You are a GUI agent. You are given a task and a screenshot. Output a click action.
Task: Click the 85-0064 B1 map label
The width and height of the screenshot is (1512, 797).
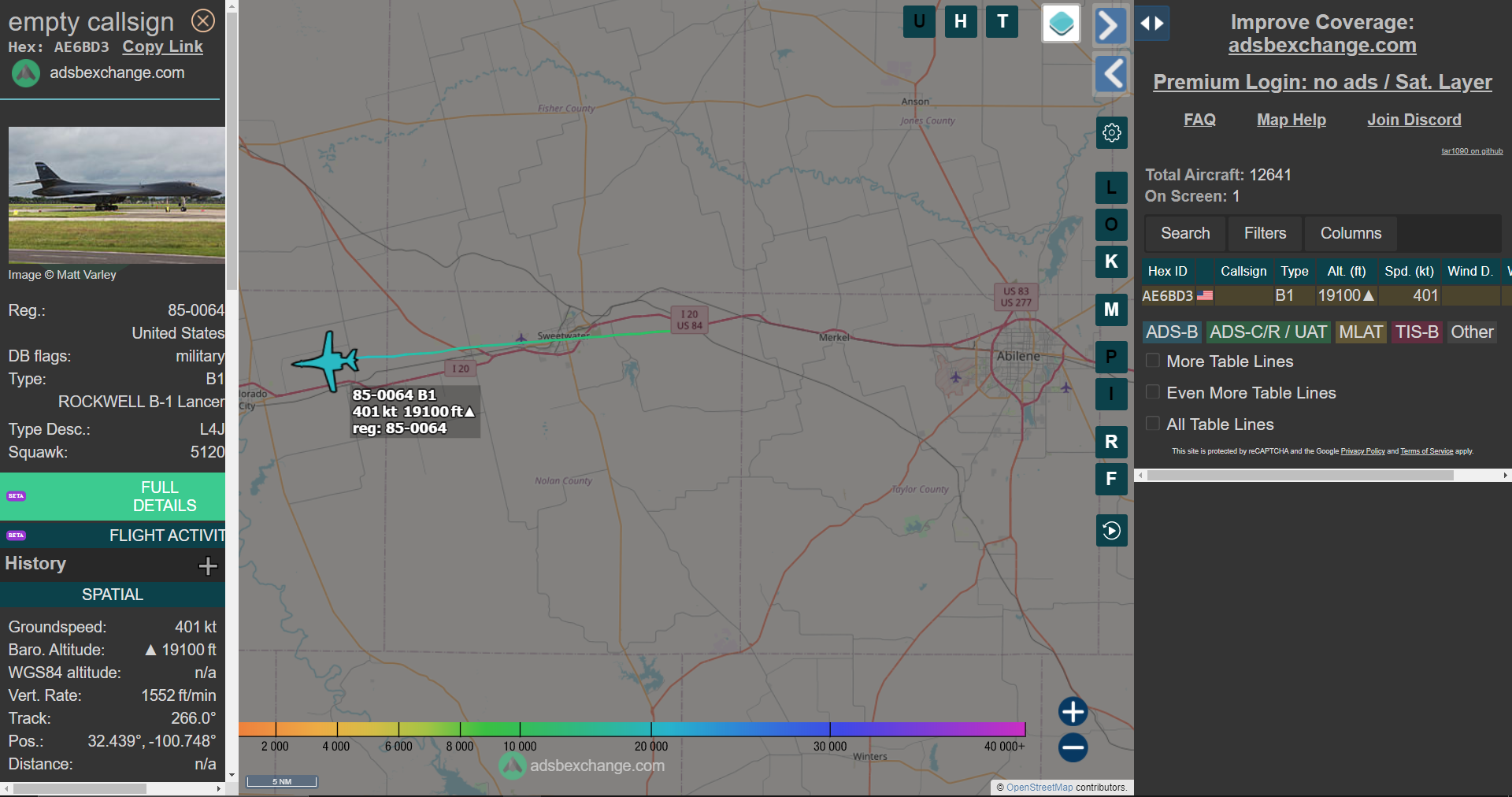pyautogui.click(x=414, y=411)
